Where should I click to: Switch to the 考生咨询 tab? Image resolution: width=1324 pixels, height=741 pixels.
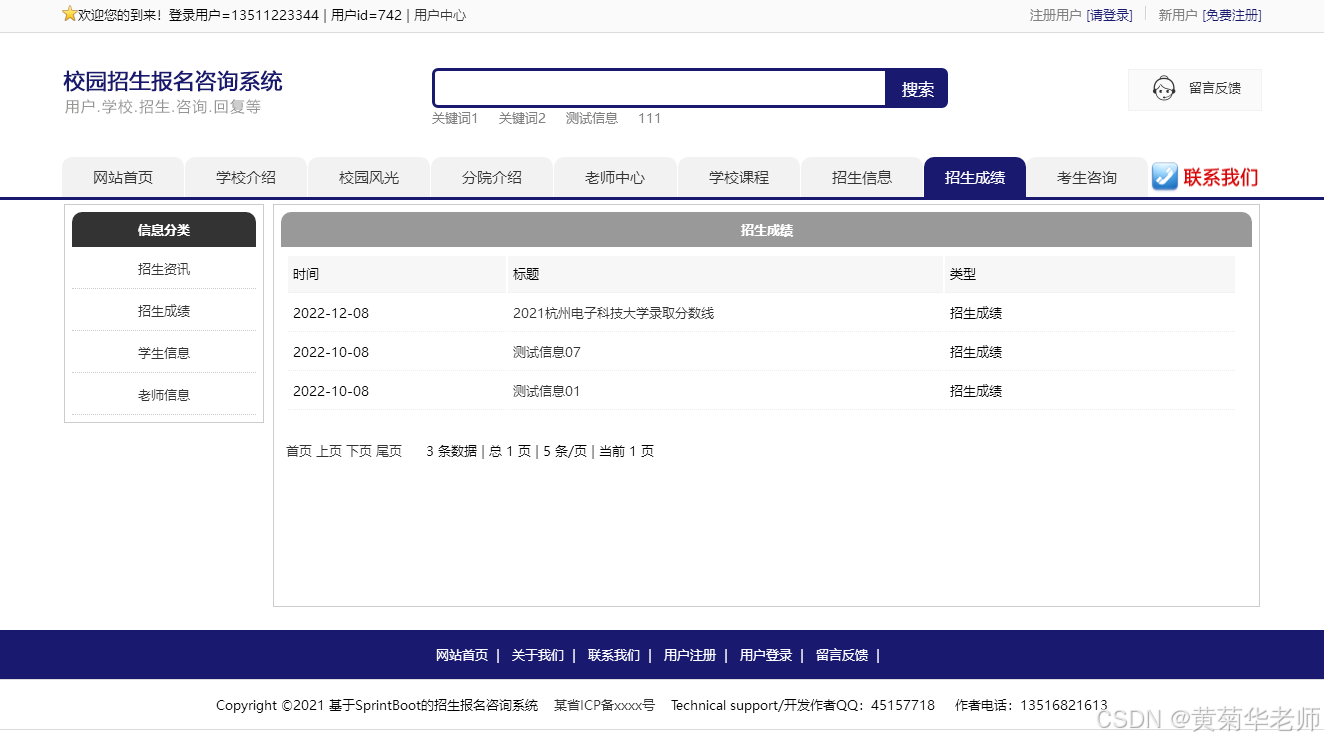pos(1086,177)
